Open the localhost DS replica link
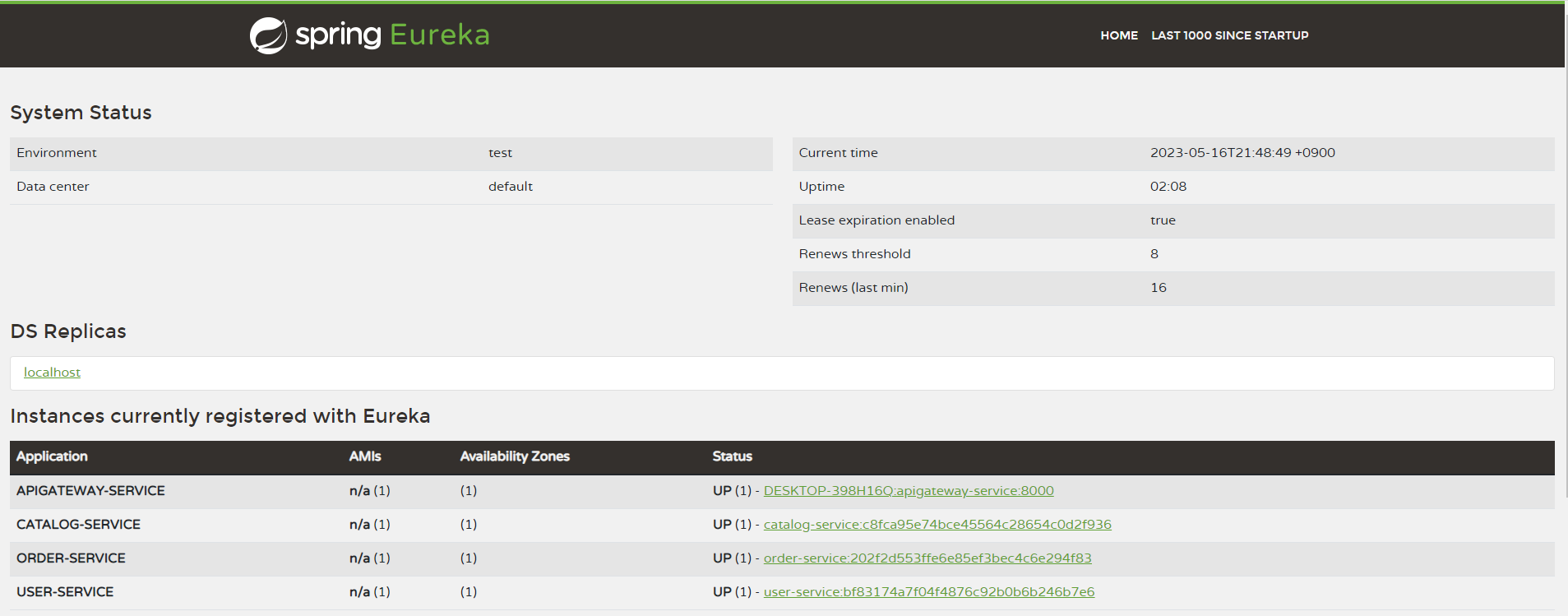1568x616 pixels. pos(52,373)
